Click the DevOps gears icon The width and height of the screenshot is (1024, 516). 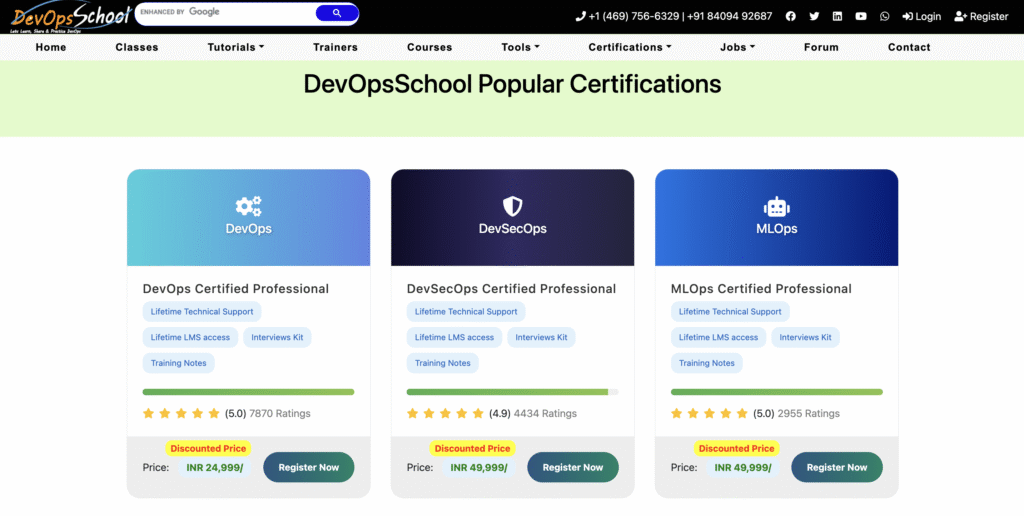pyautogui.click(x=248, y=206)
